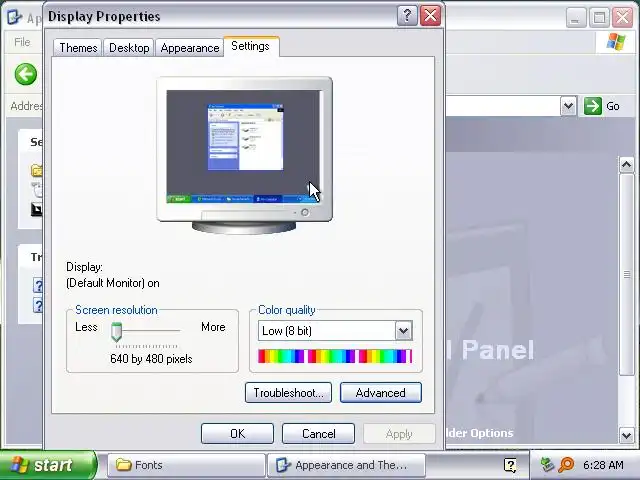This screenshot has height=480, width=640.
Task: Select the Appearance tab
Action: (190, 48)
